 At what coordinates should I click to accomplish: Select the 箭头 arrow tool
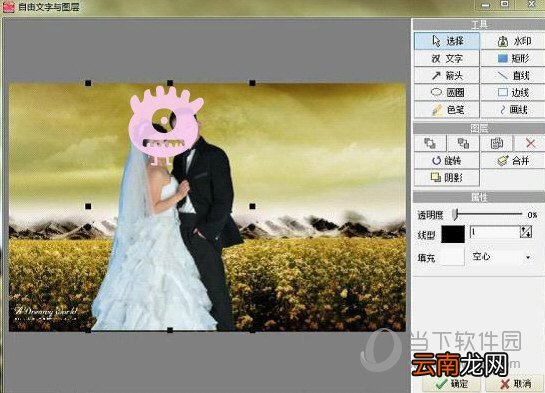click(447, 75)
